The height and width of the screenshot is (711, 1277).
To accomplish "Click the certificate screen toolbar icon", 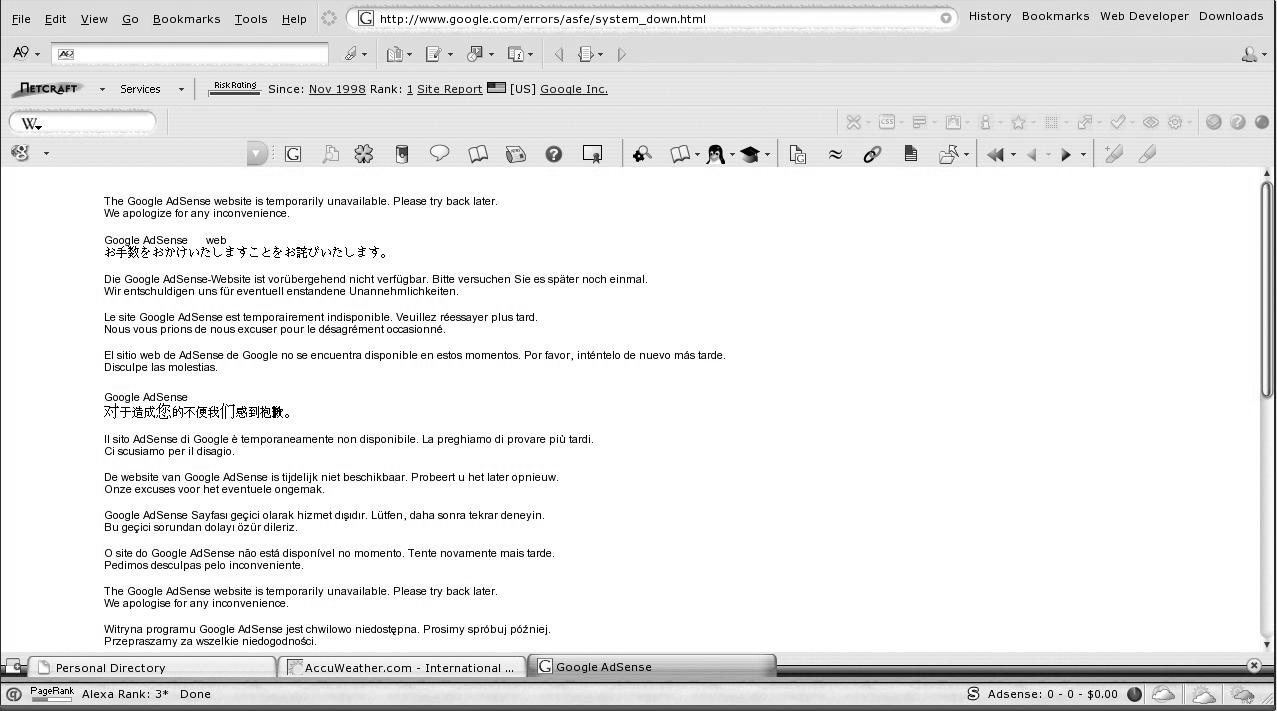I will (593, 154).
